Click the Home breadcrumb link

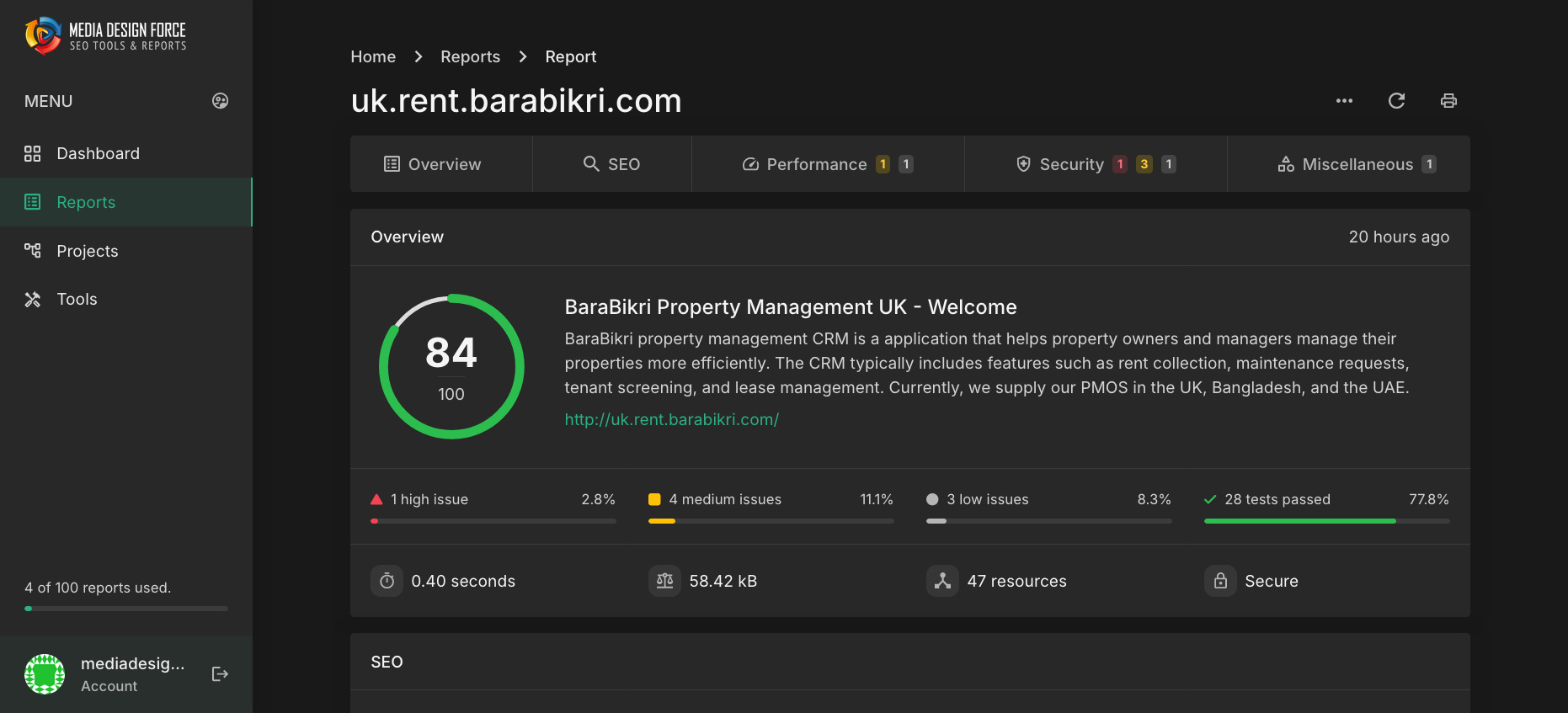373,56
